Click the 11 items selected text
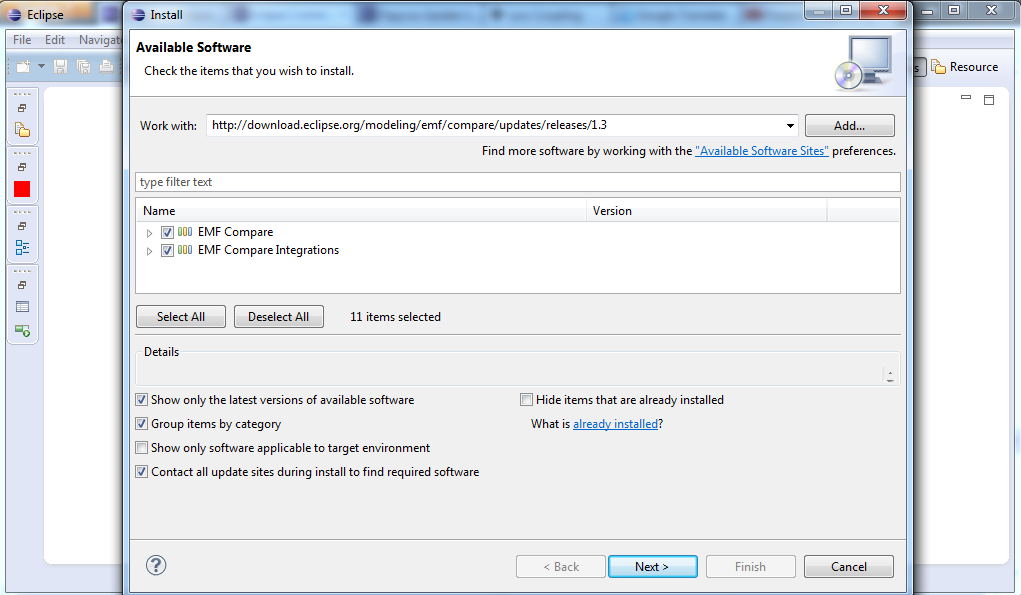This screenshot has height=595, width=1021. click(395, 317)
